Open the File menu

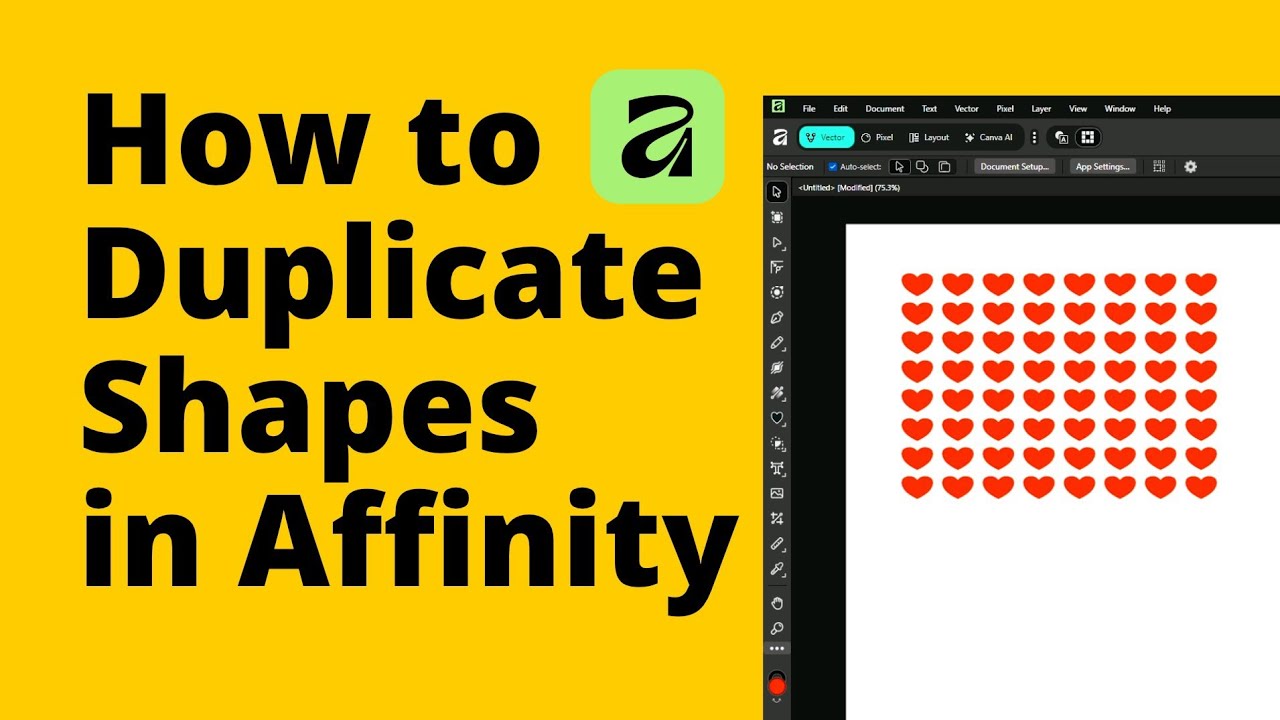[x=809, y=109]
